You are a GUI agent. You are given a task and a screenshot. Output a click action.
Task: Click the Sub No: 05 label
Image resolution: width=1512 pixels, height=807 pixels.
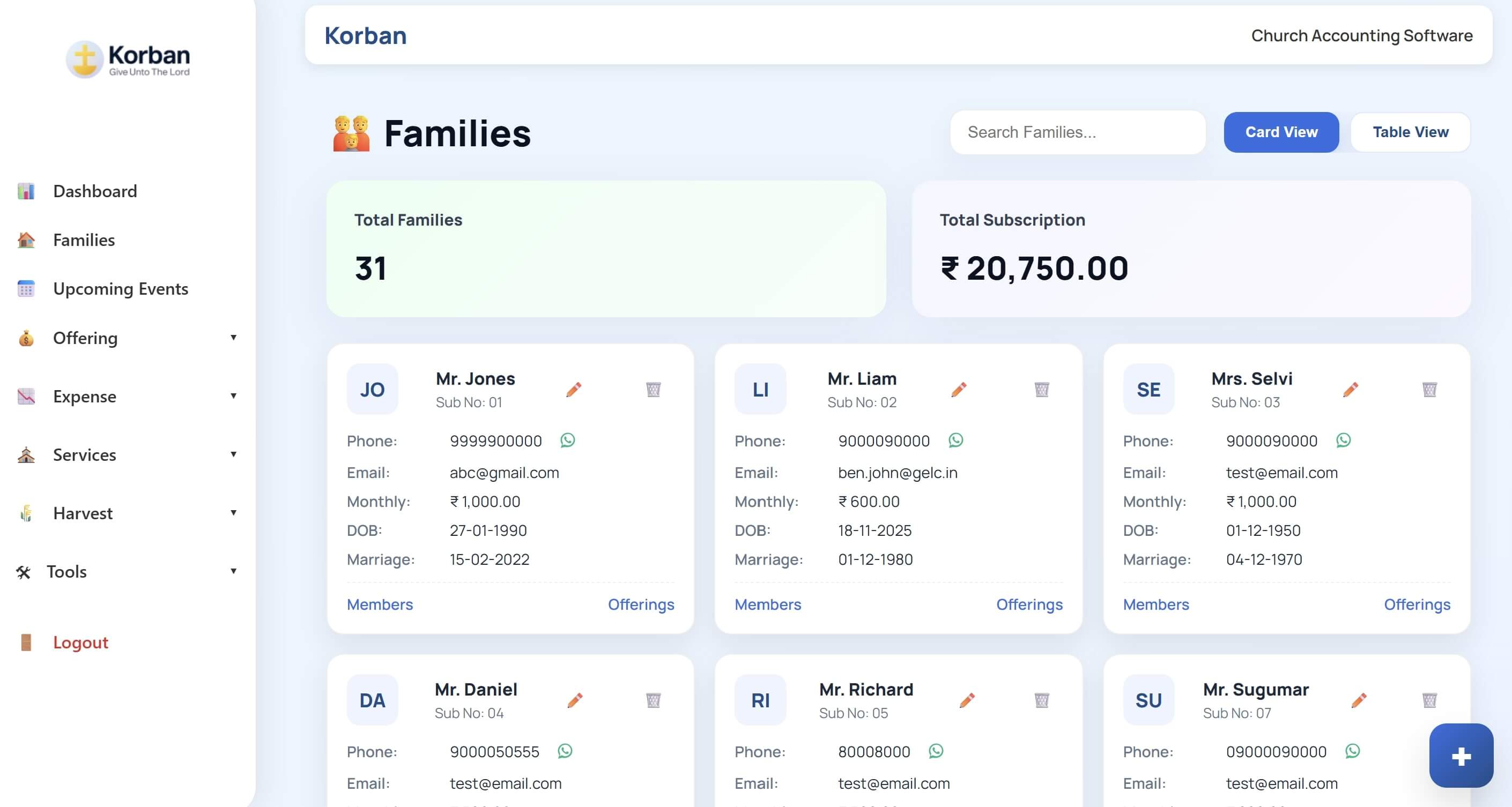point(854,713)
